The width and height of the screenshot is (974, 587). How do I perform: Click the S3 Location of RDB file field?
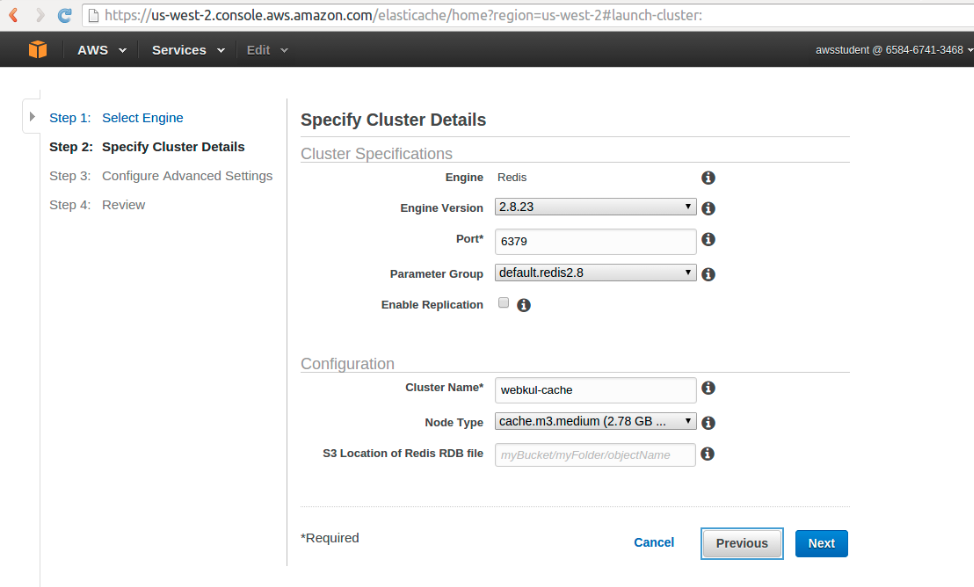coord(595,455)
